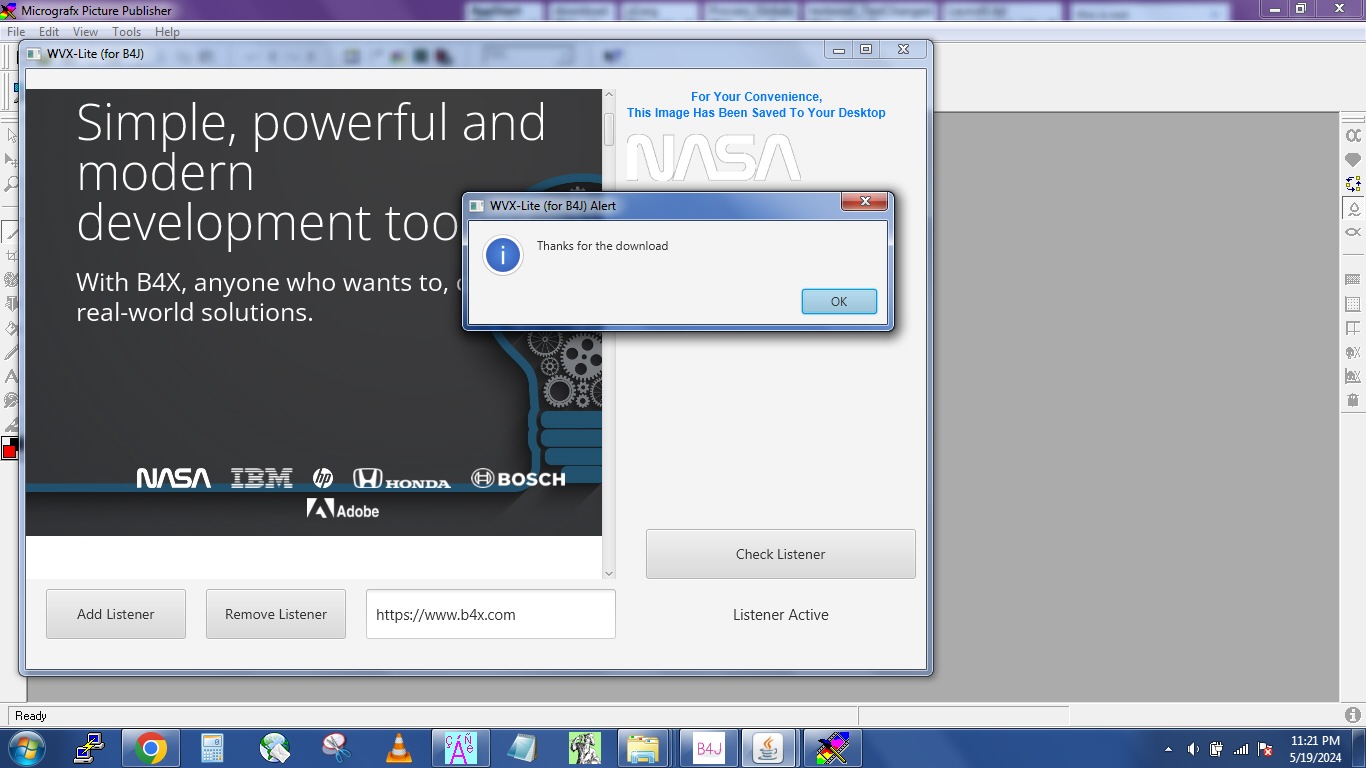Click the Action Center flag tray icon
The image size is (1366, 768).
(x=1265, y=749)
